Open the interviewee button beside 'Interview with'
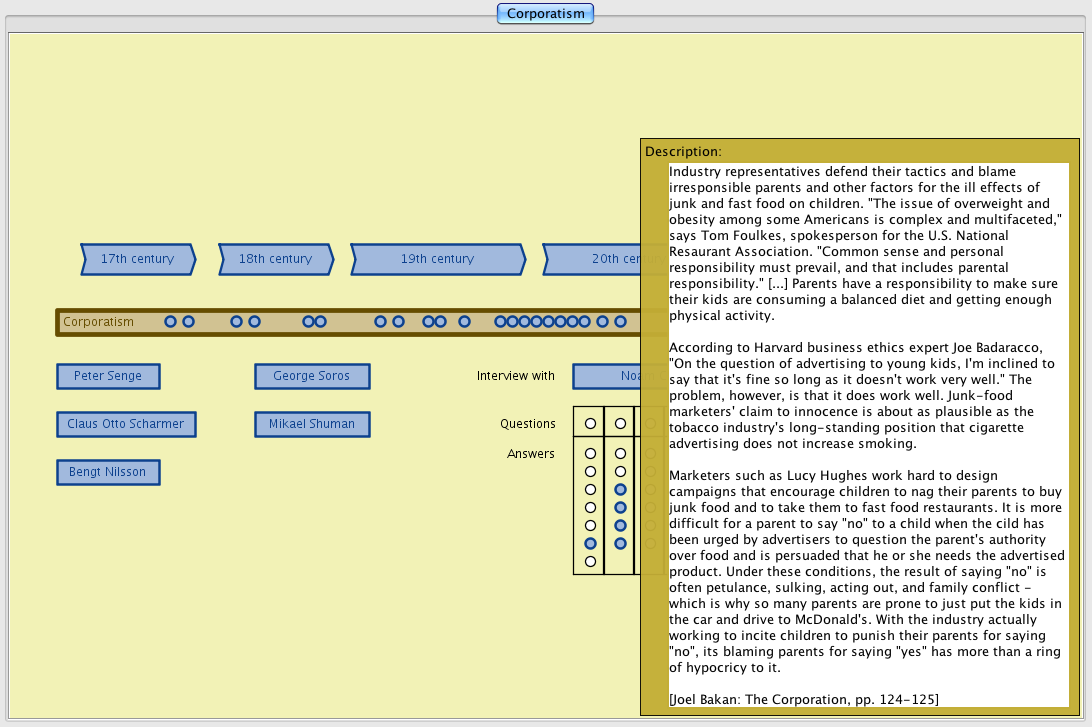This screenshot has width=1092, height=727. pyautogui.click(x=607, y=376)
